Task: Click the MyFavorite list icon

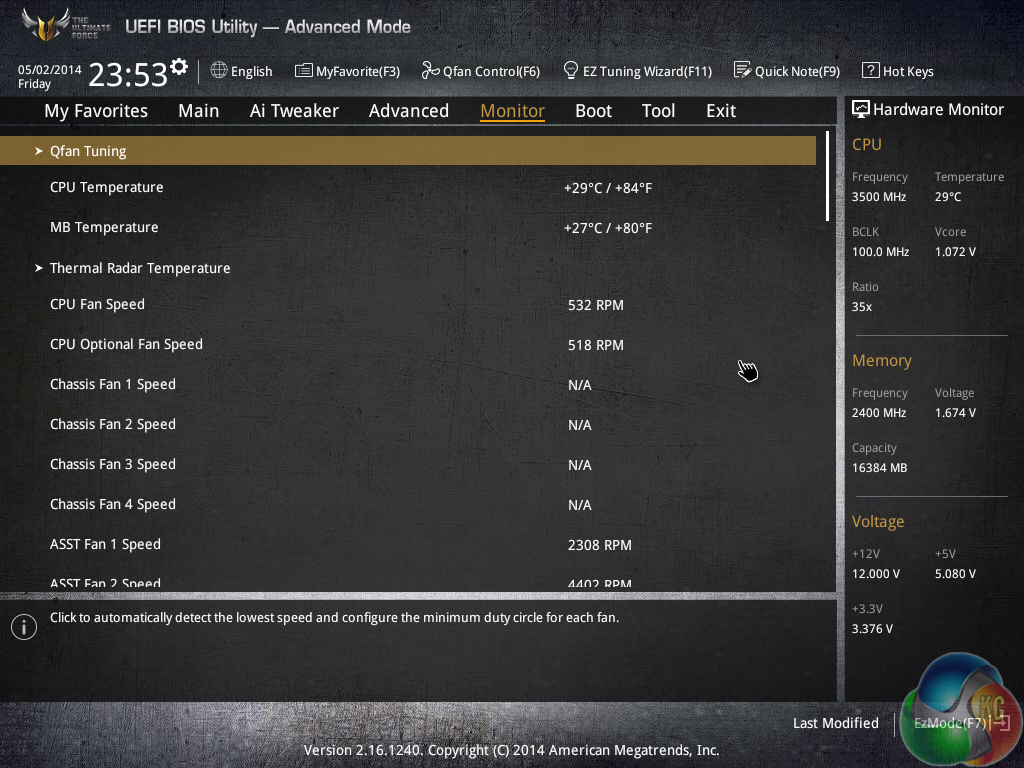Action: pyautogui.click(x=304, y=71)
